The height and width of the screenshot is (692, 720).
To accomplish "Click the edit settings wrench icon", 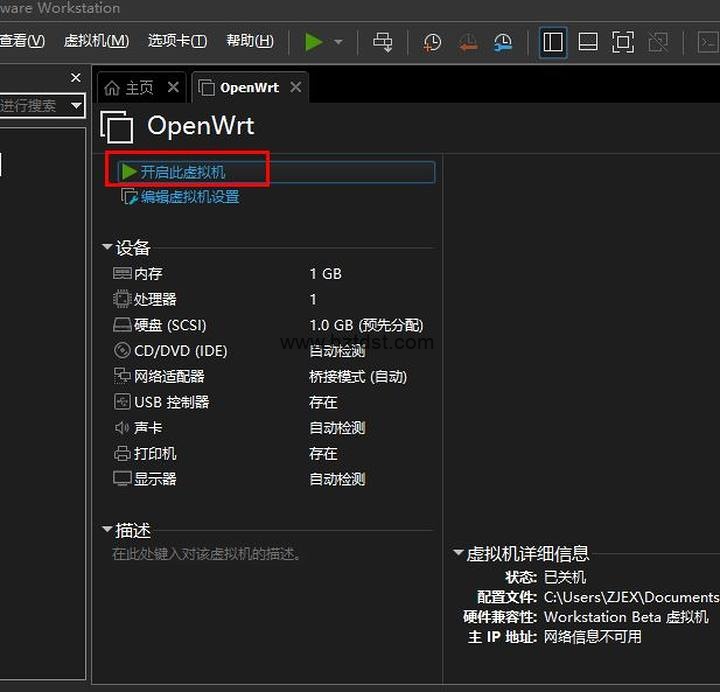I will 129,197.
